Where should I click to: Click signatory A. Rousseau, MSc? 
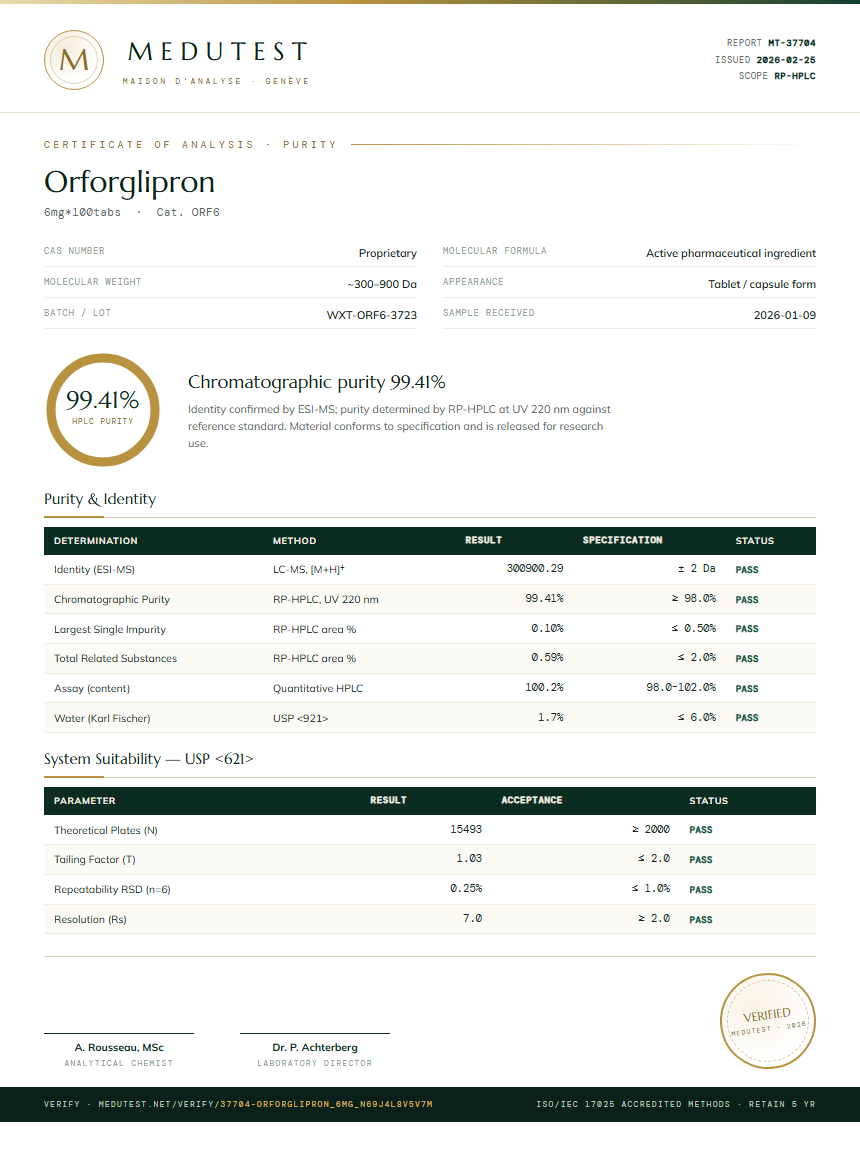[x=119, y=1048]
